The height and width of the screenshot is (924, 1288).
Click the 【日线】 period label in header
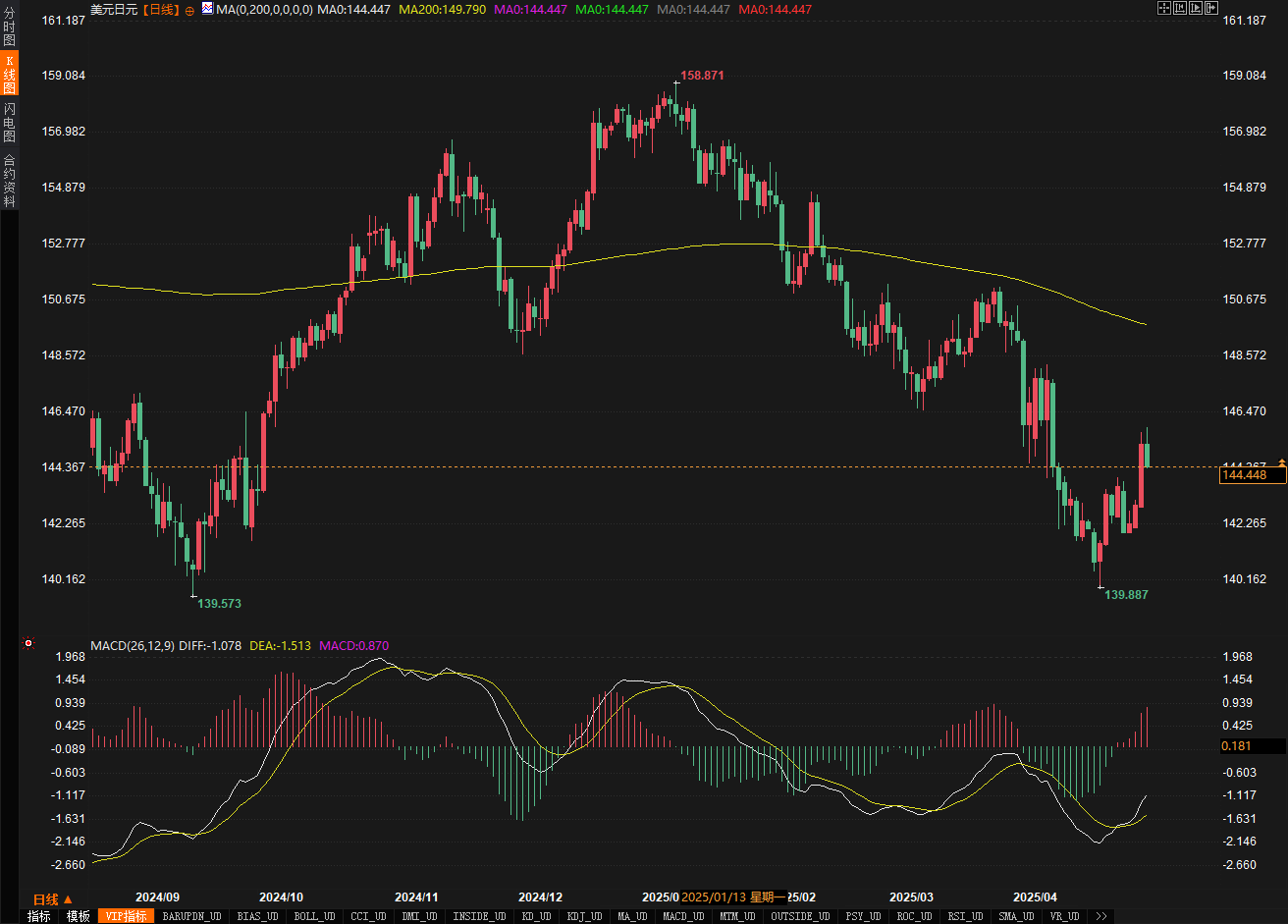click(x=160, y=10)
